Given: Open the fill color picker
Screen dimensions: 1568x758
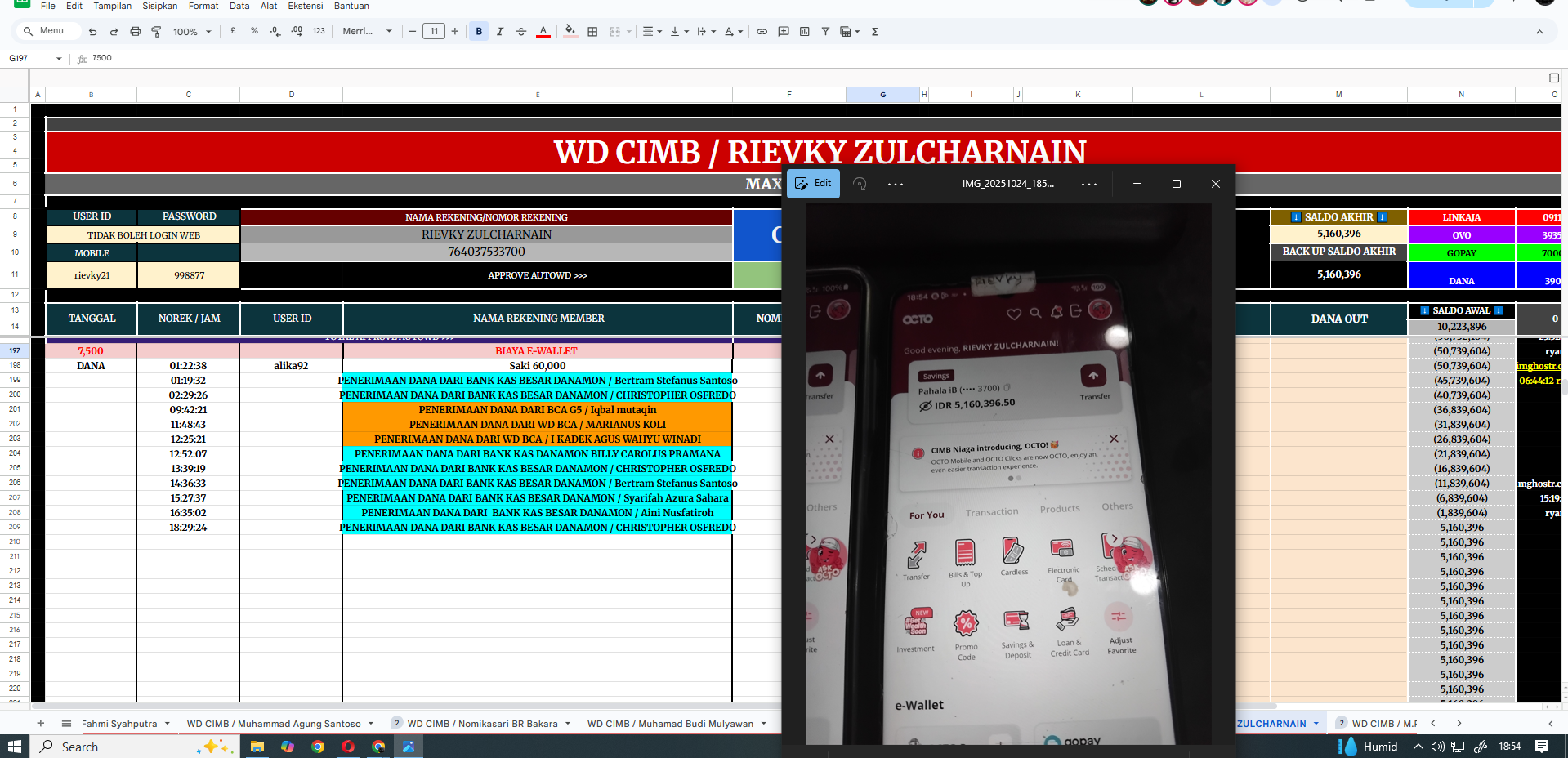Looking at the screenshot, I should 570,31.
